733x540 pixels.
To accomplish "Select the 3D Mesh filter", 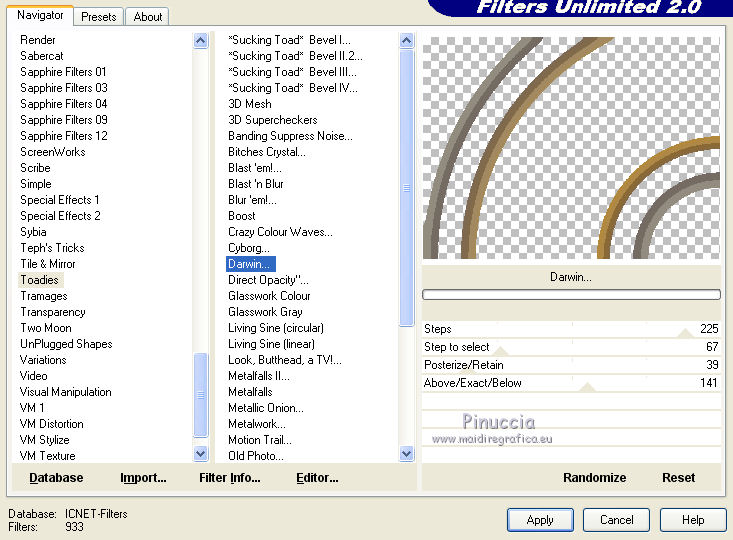I will [250, 104].
